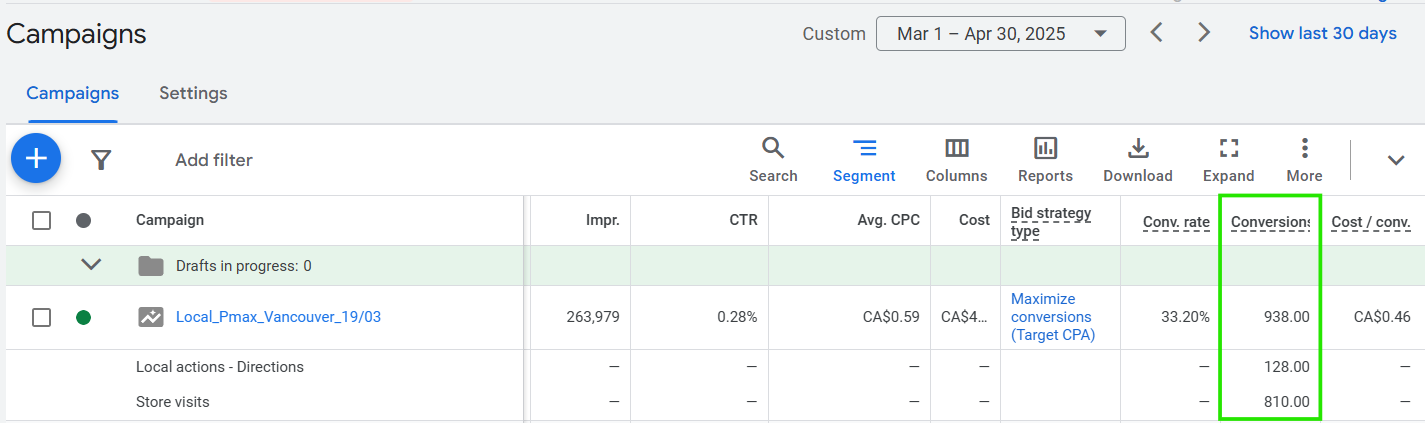
Task: Open the More three-dot menu
Action: point(1304,160)
